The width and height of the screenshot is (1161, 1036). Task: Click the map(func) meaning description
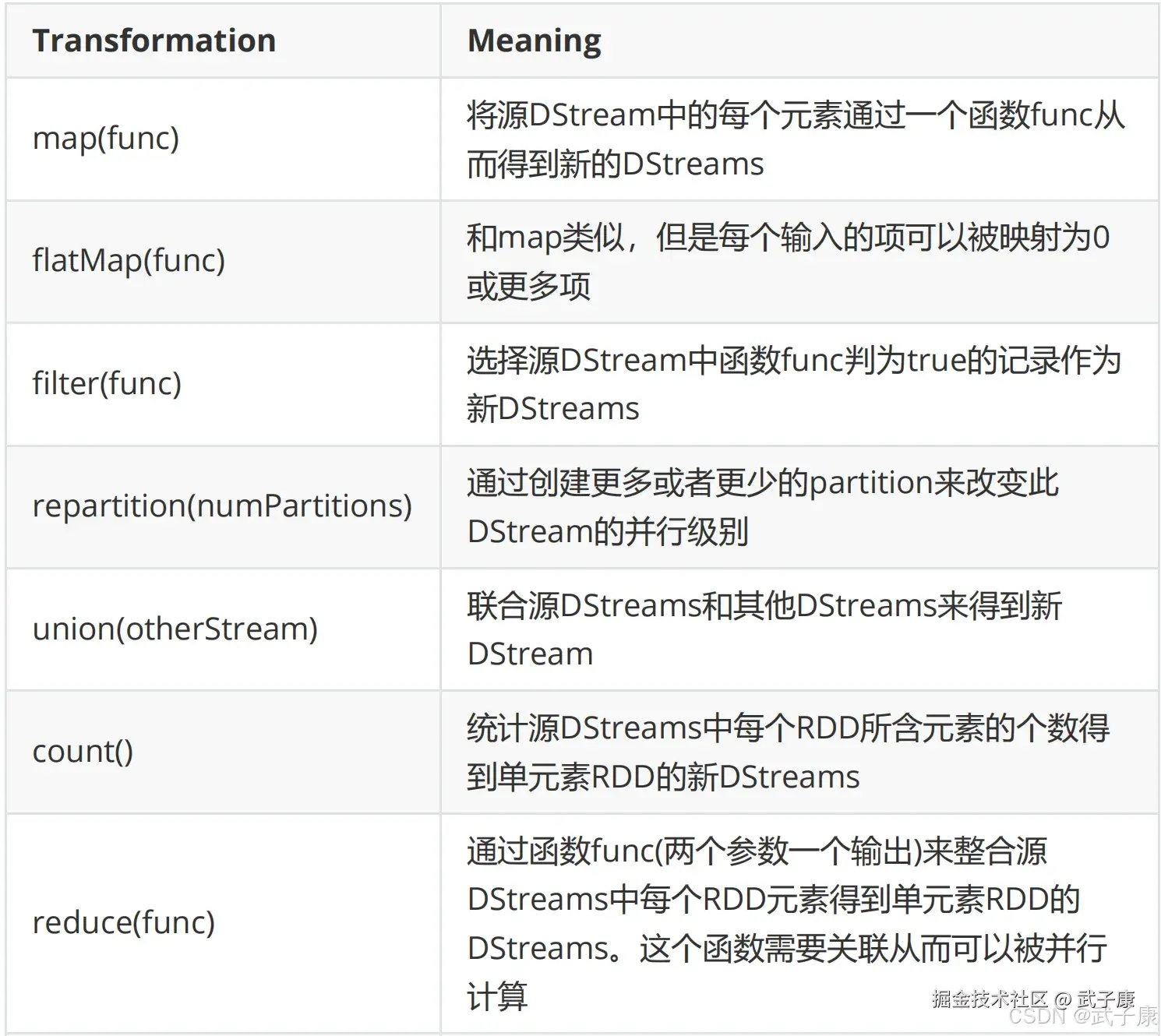click(x=796, y=139)
